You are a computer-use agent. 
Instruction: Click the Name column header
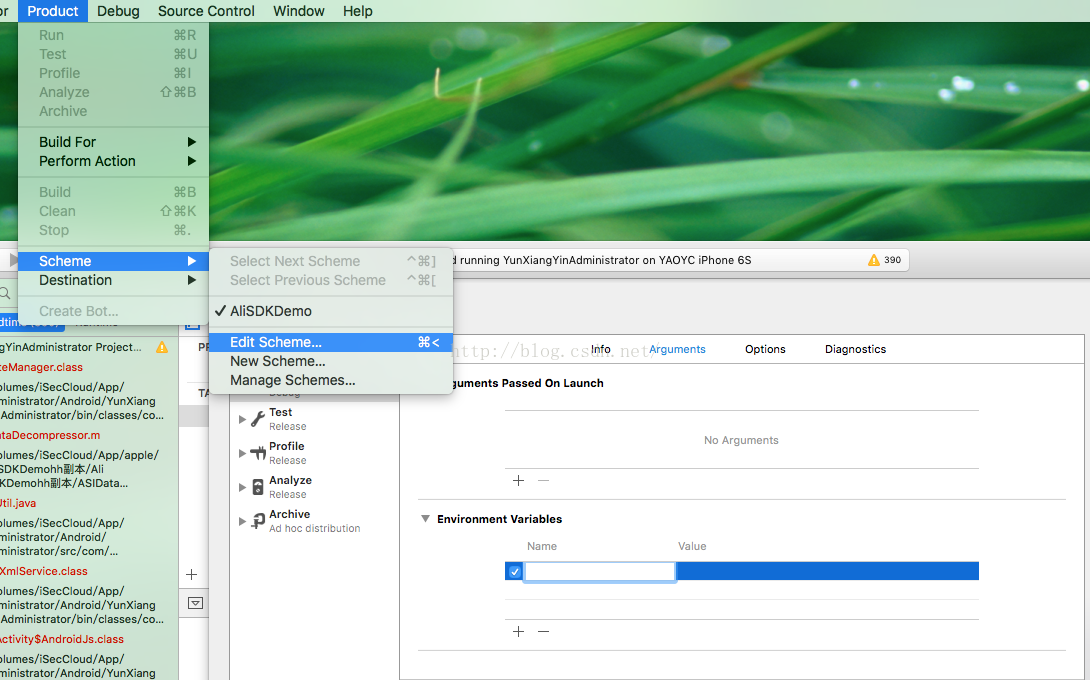tap(542, 547)
